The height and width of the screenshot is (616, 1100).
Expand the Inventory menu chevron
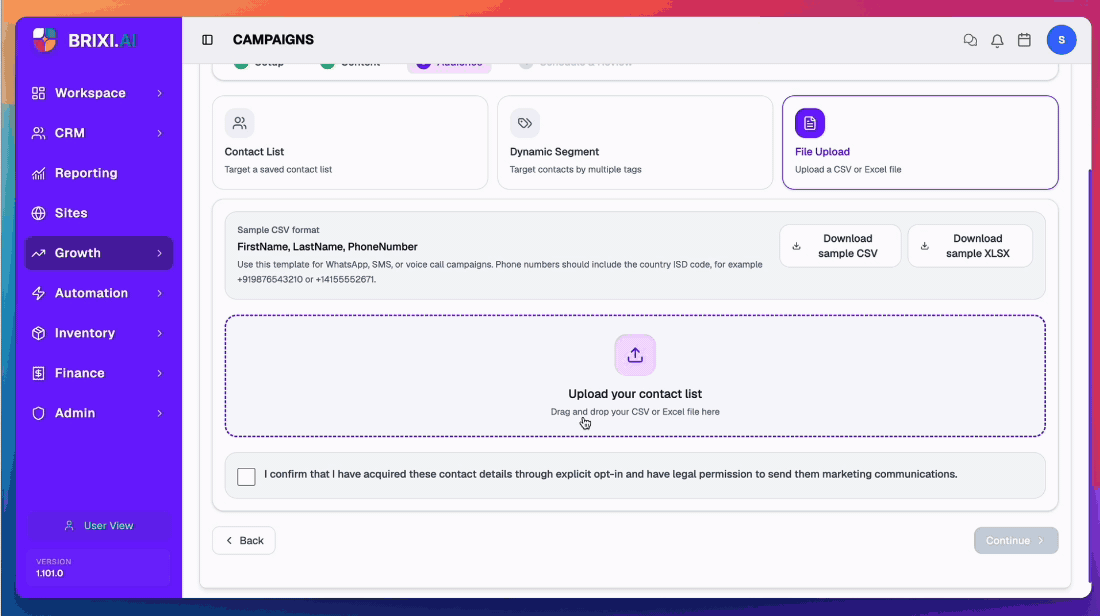coord(159,333)
